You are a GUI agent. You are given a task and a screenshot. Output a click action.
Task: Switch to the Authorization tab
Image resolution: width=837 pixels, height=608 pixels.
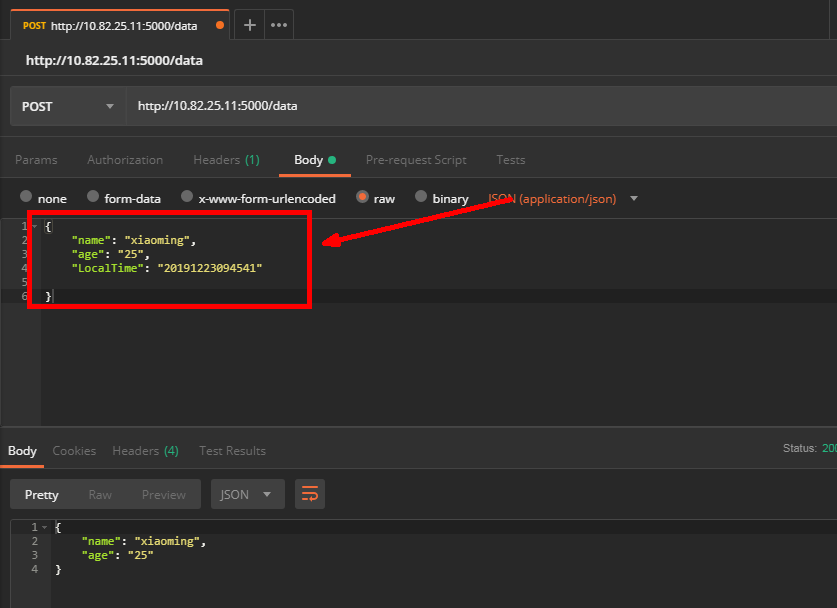[x=125, y=160]
